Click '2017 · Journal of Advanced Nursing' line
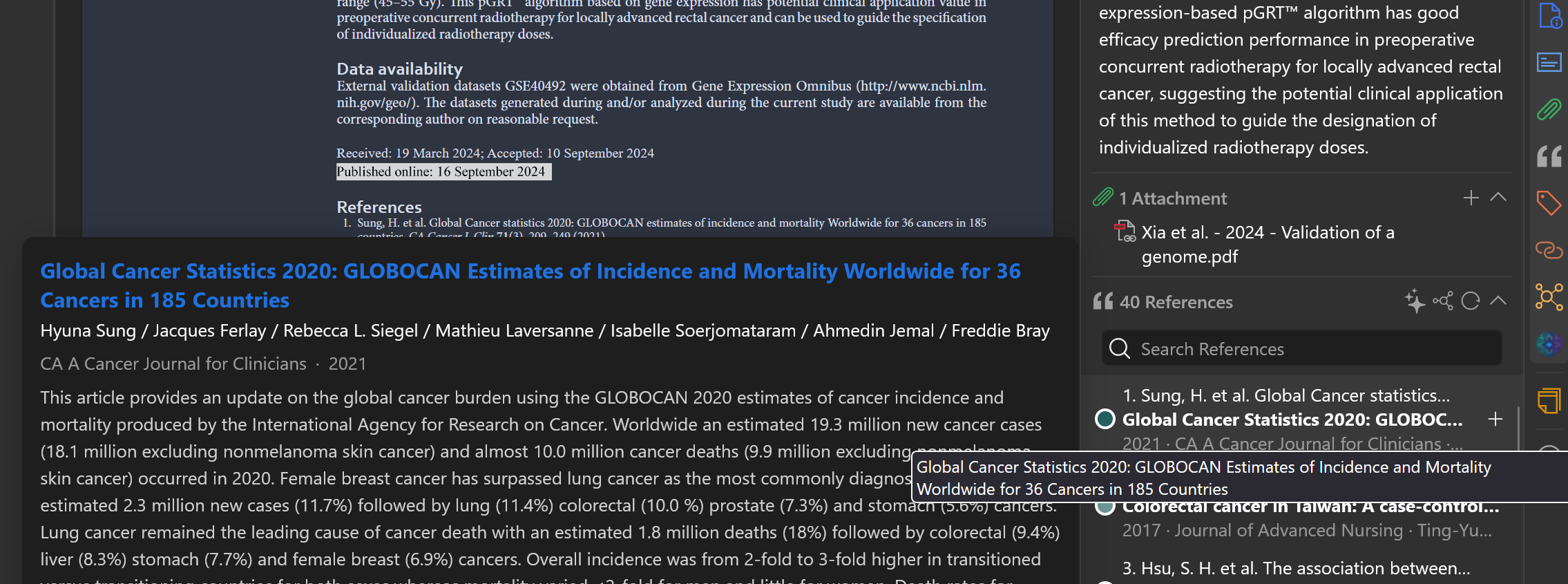 click(x=1307, y=530)
